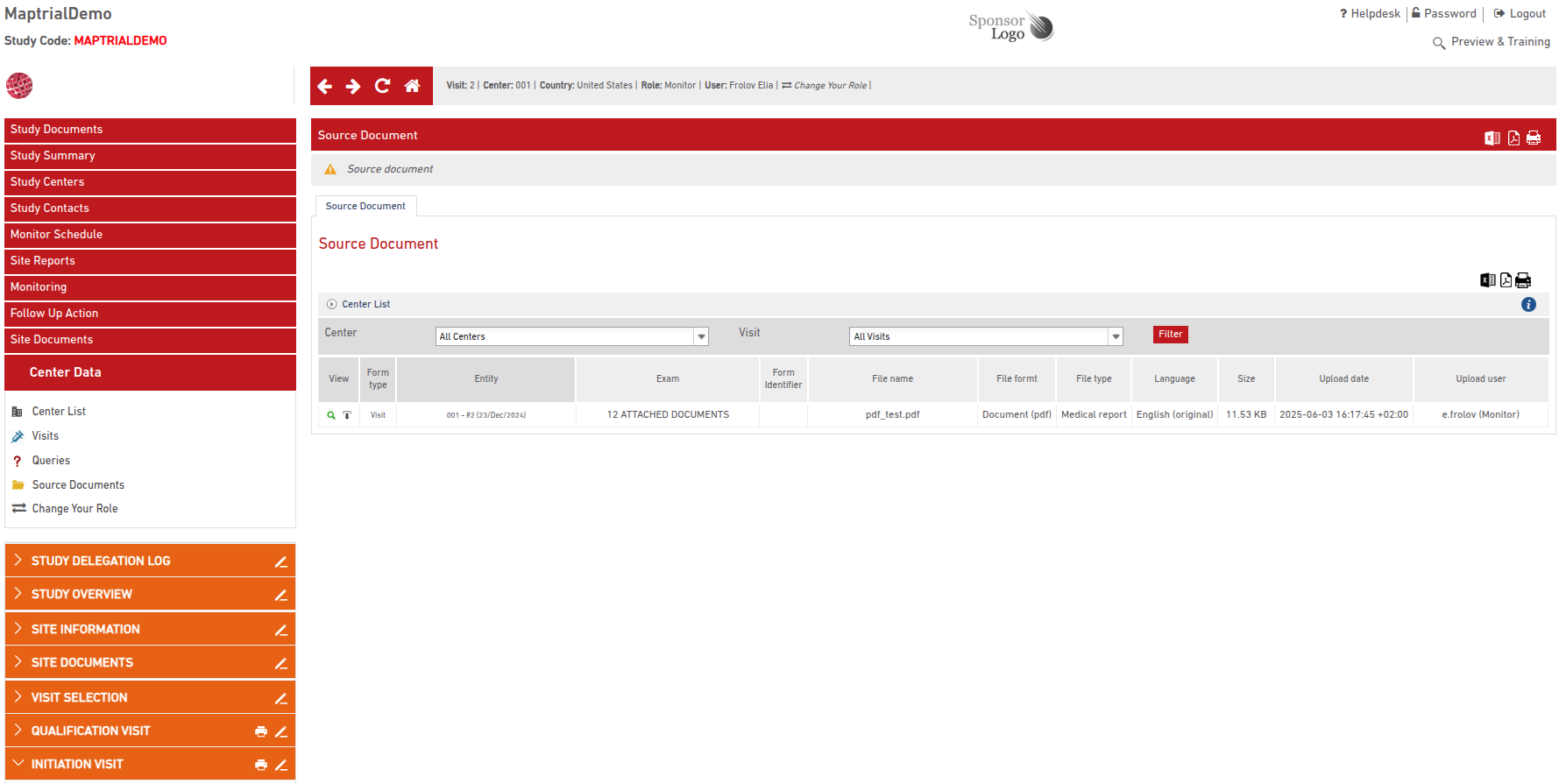Click black Excel export icon above table
The height and width of the screenshot is (784, 1559).
[1488, 280]
